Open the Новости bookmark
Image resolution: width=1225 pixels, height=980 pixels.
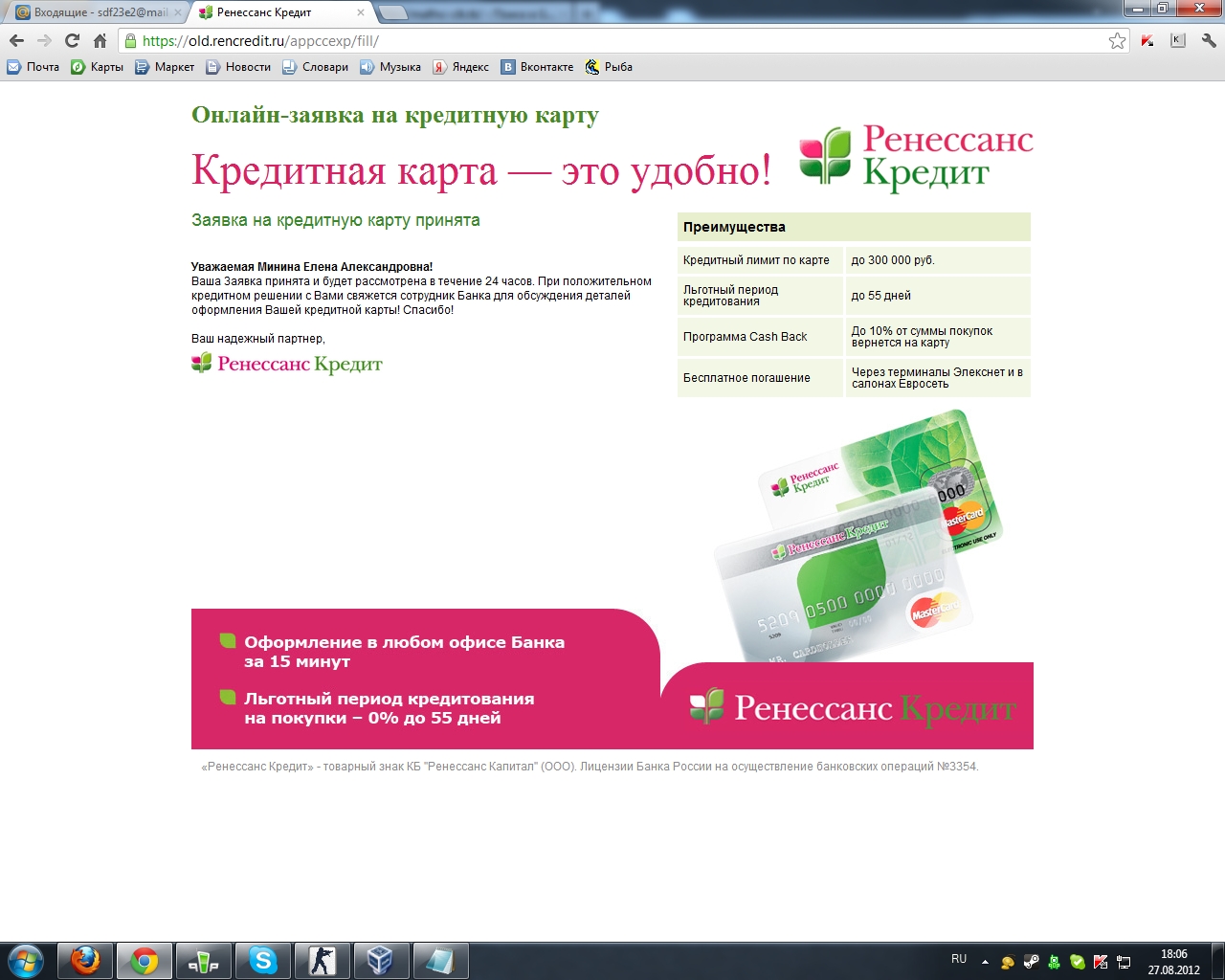238,67
